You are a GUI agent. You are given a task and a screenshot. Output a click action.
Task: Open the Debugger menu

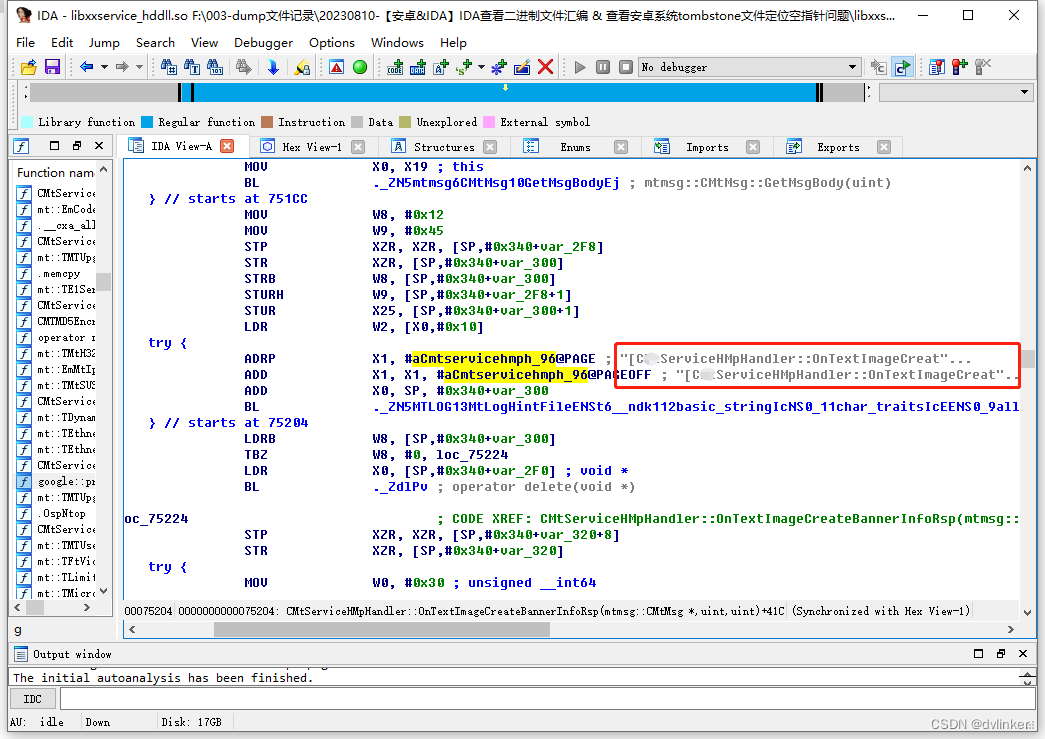pos(263,43)
